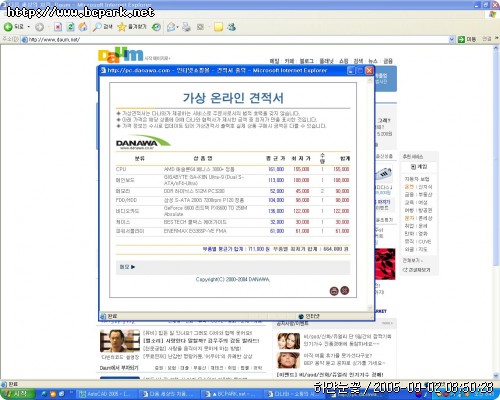Open the 블로그 link in Daum top menu
This screenshot has height=400, width=500.
point(306,61)
